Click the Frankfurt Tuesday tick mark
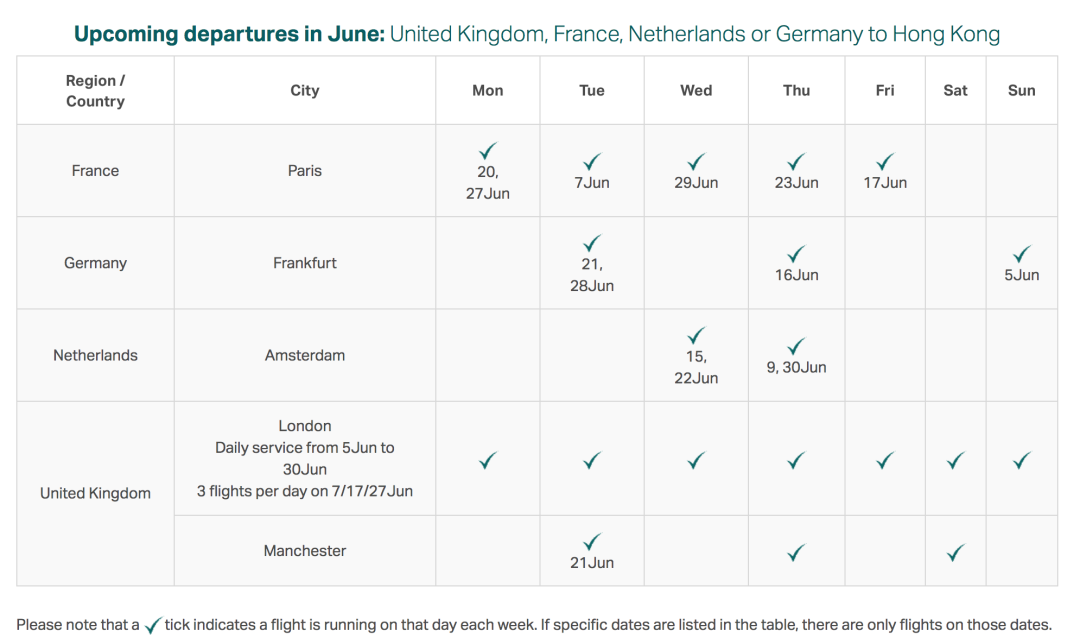The width and height of the screenshot is (1080, 644). click(592, 243)
